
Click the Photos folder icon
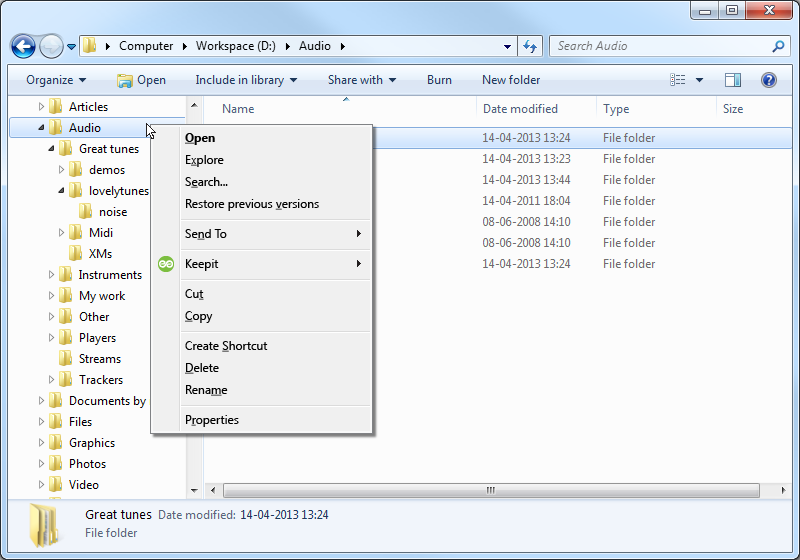click(x=55, y=463)
